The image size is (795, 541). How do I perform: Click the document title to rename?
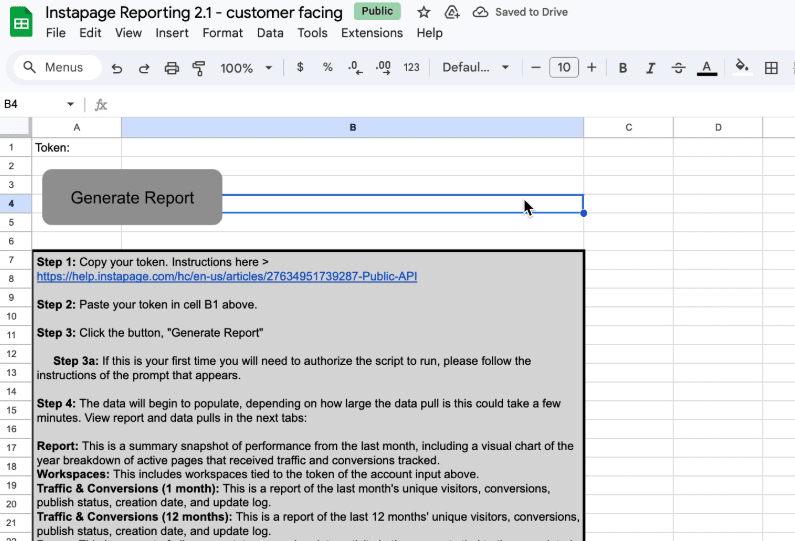click(x=194, y=12)
